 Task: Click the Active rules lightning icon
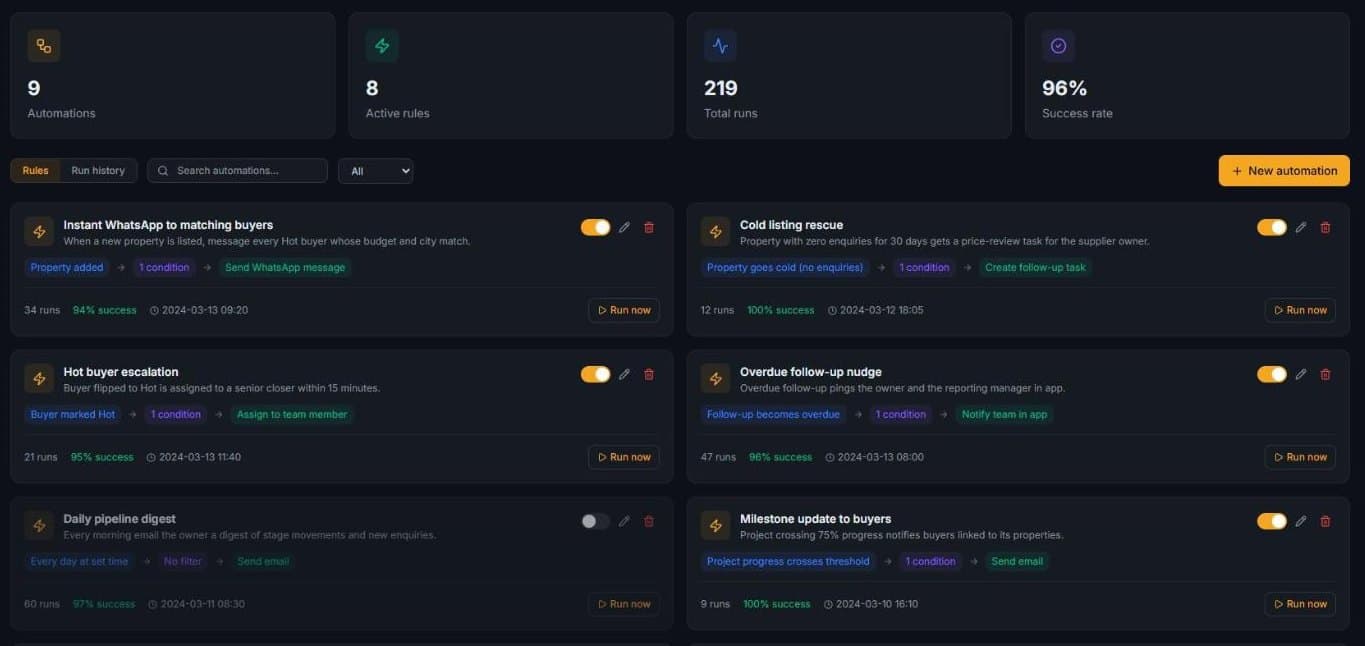tap(382, 46)
